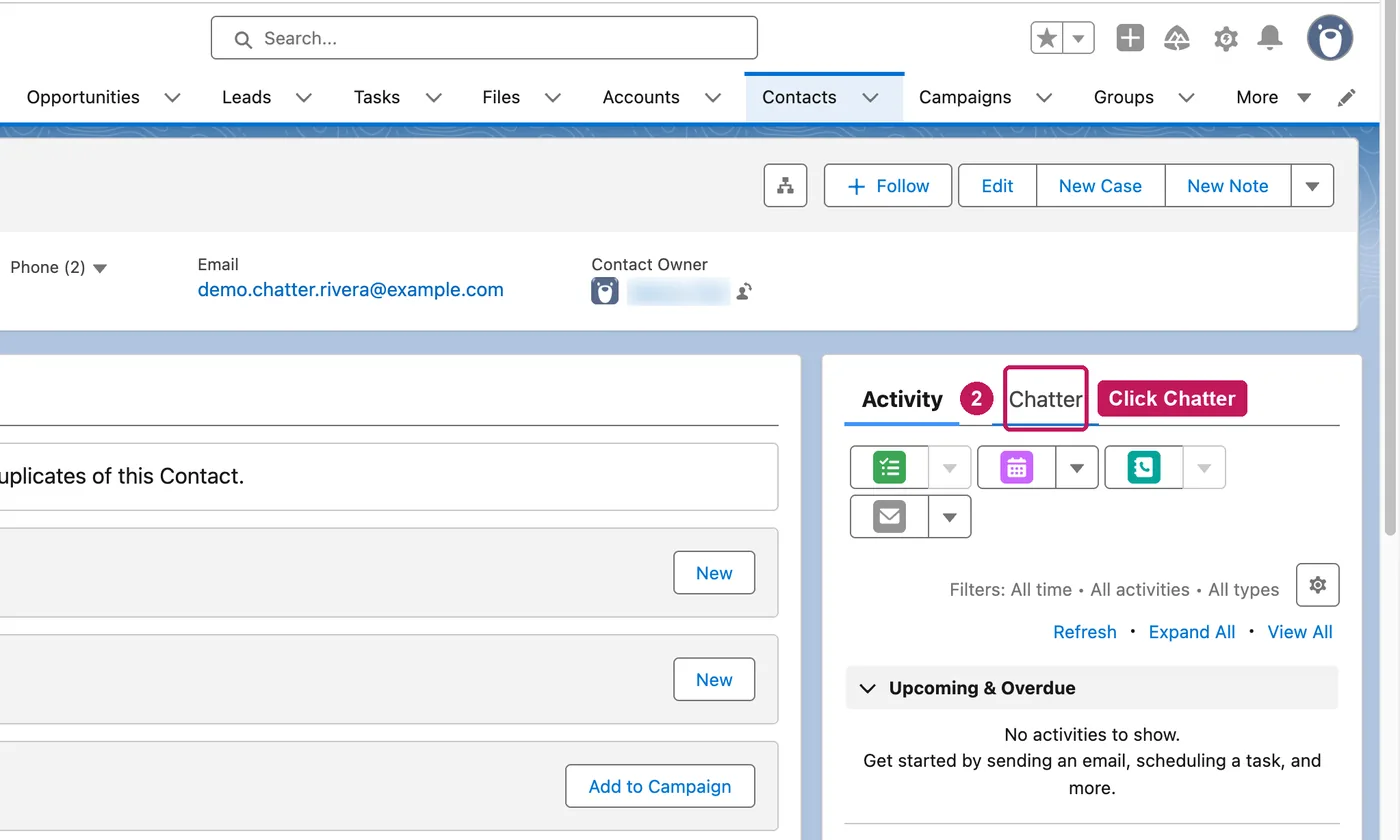Image resolution: width=1400 pixels, height=840 pixels.
Task: Expand the Campaigns tab dropdown chevron
Action: 1044,97
